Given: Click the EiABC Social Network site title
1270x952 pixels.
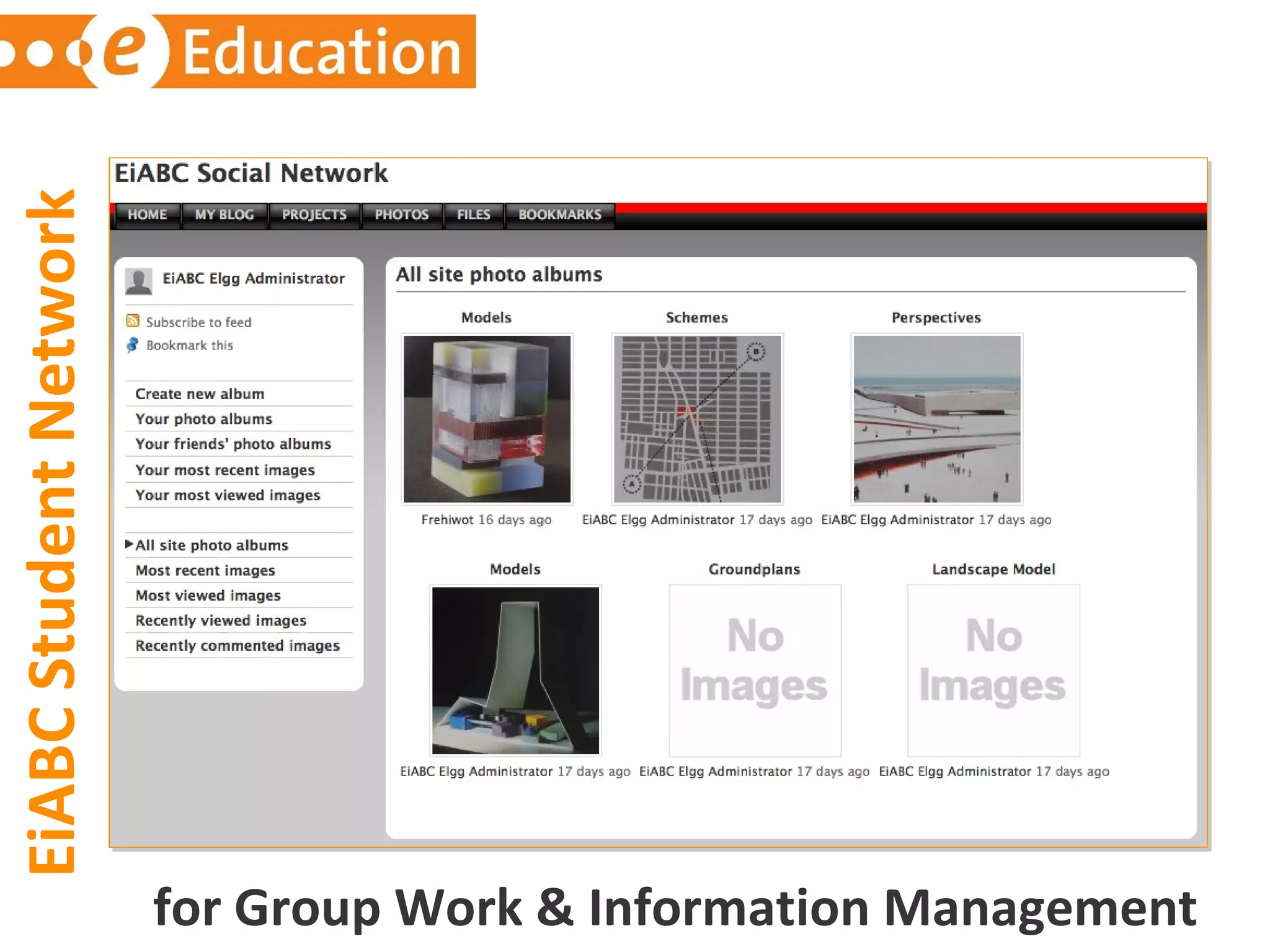Looking at the screenshot, I should coord(251,173).
